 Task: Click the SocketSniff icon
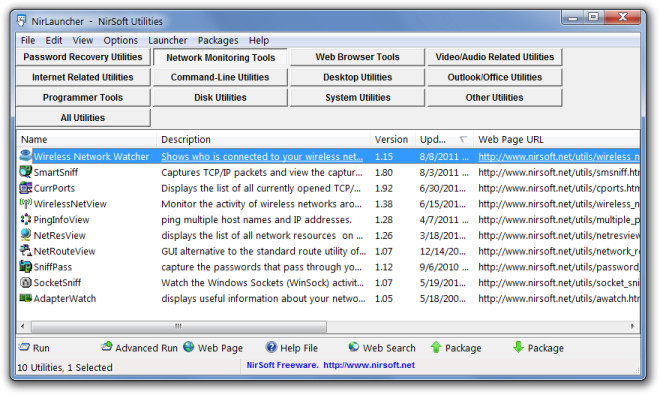click(x=26, y=283)
